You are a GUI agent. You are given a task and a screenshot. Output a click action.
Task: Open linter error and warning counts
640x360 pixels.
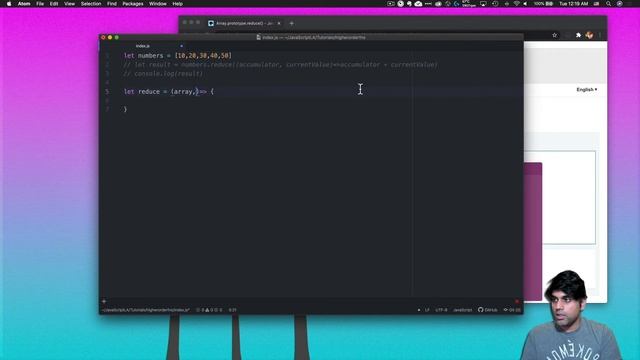[x=209, y=310]
